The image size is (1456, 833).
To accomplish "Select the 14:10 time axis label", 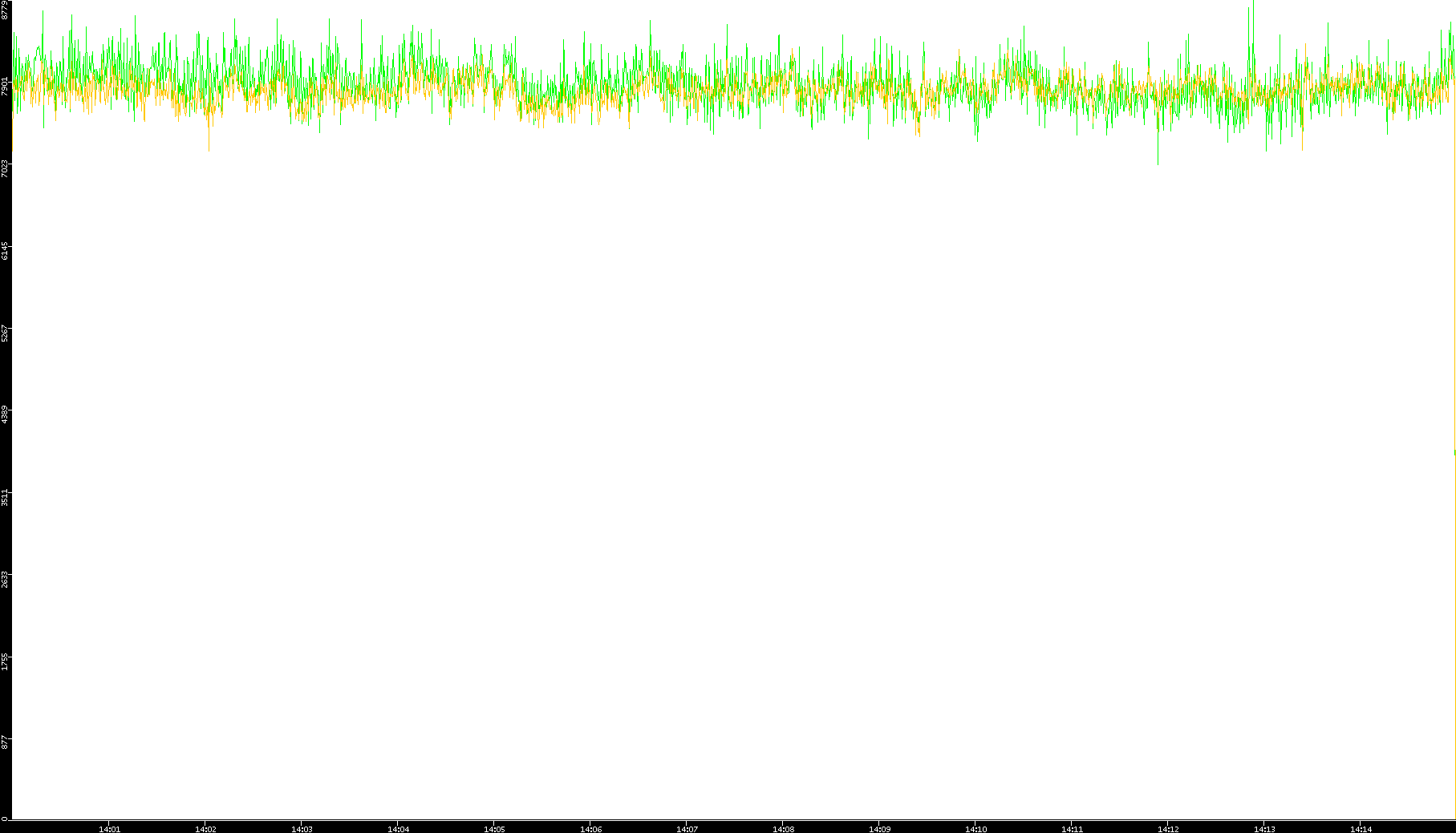I will tap(975, 829).
